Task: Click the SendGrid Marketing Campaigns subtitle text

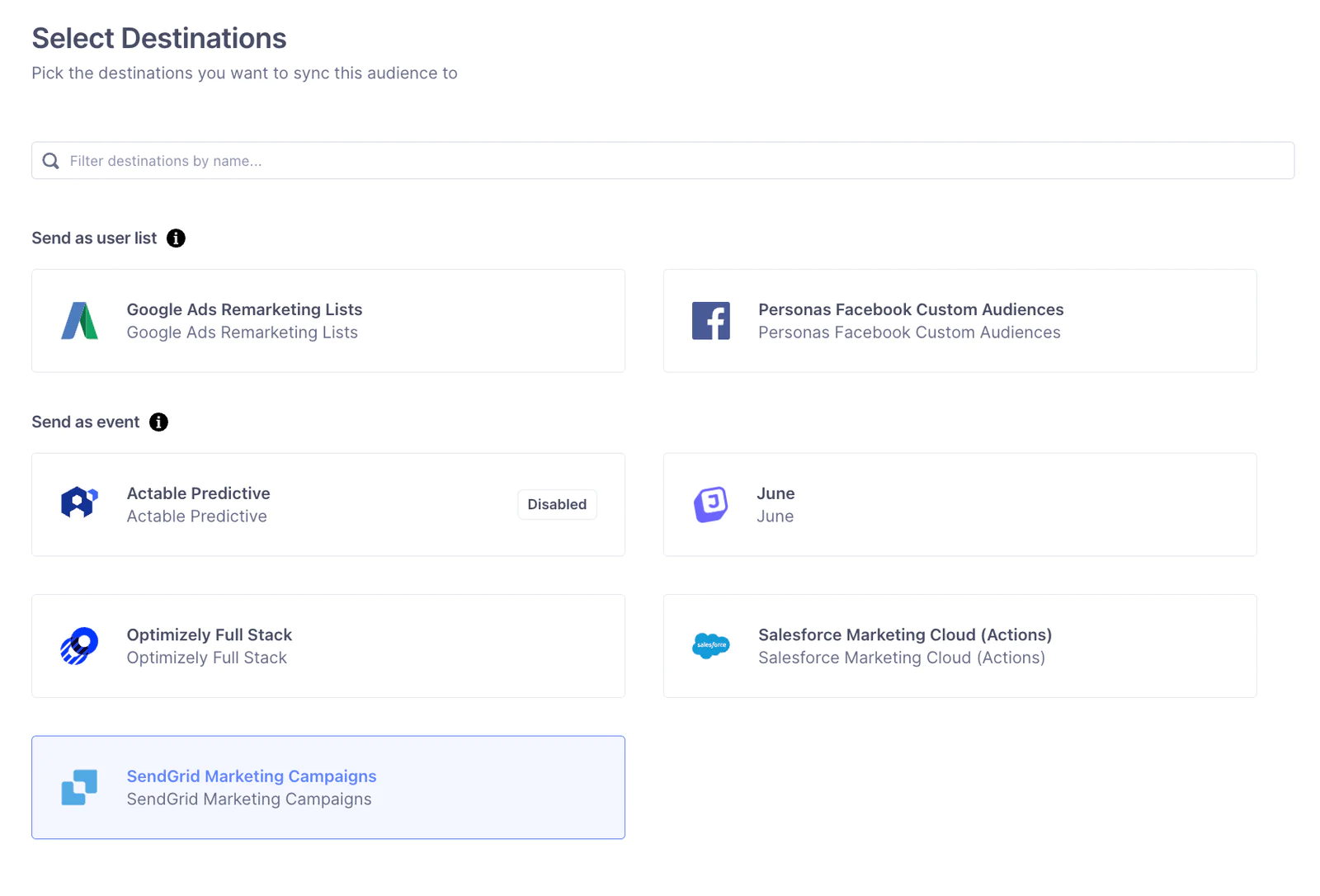Action: [x=249, y=799]
